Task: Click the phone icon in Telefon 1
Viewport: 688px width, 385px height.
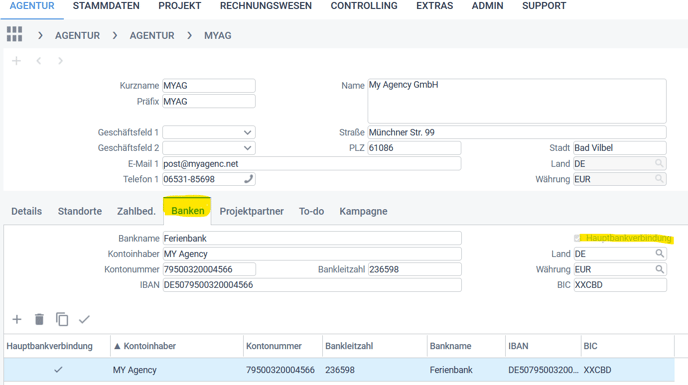Action: [248, 179]
